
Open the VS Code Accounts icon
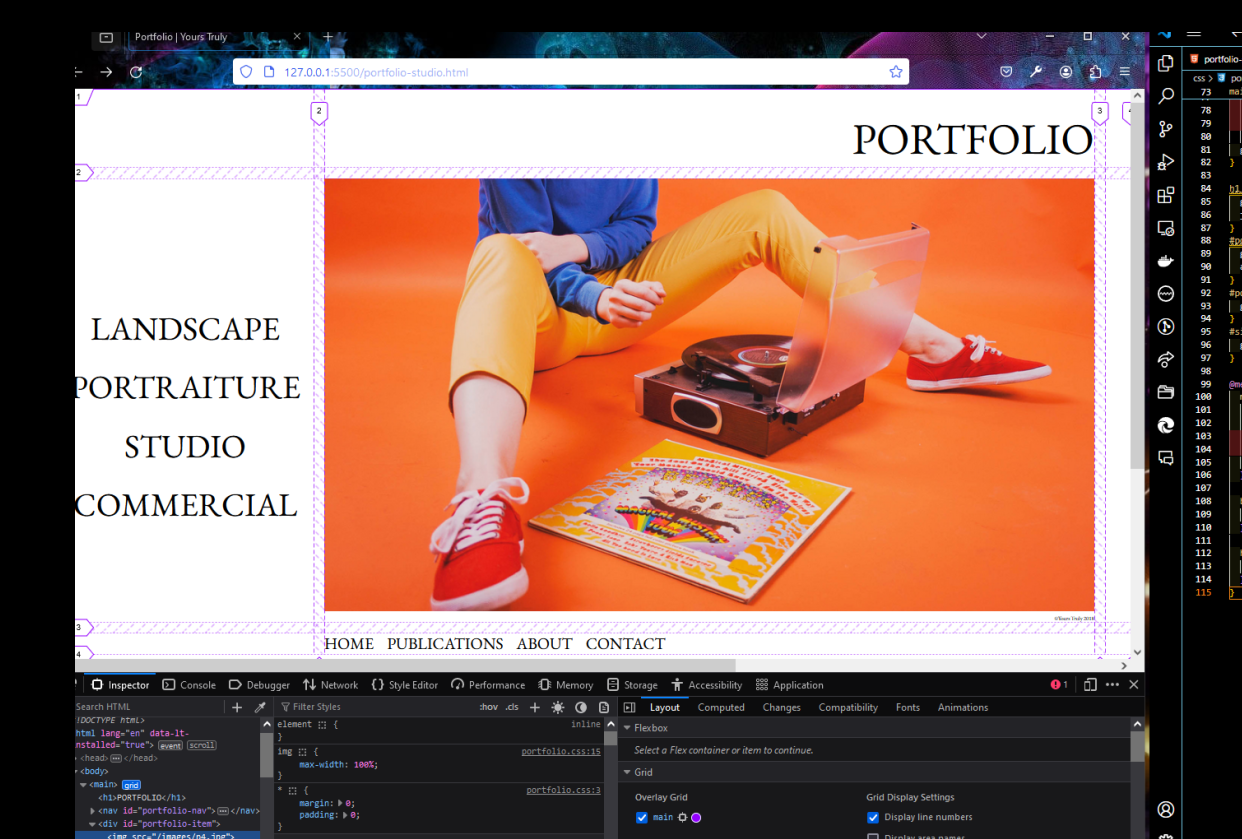(x=1166, y=809)
